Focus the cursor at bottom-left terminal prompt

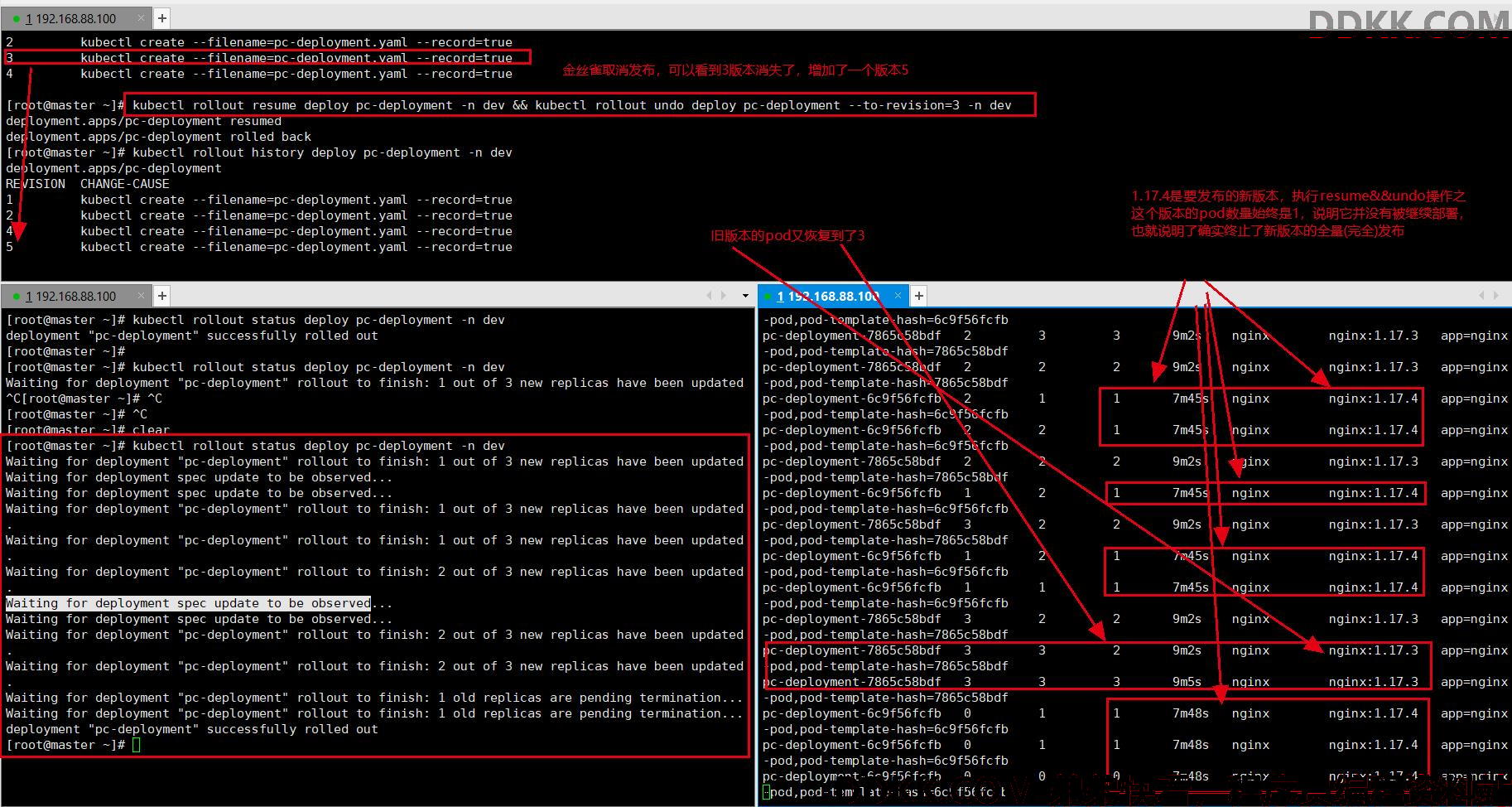pos(136,745)
